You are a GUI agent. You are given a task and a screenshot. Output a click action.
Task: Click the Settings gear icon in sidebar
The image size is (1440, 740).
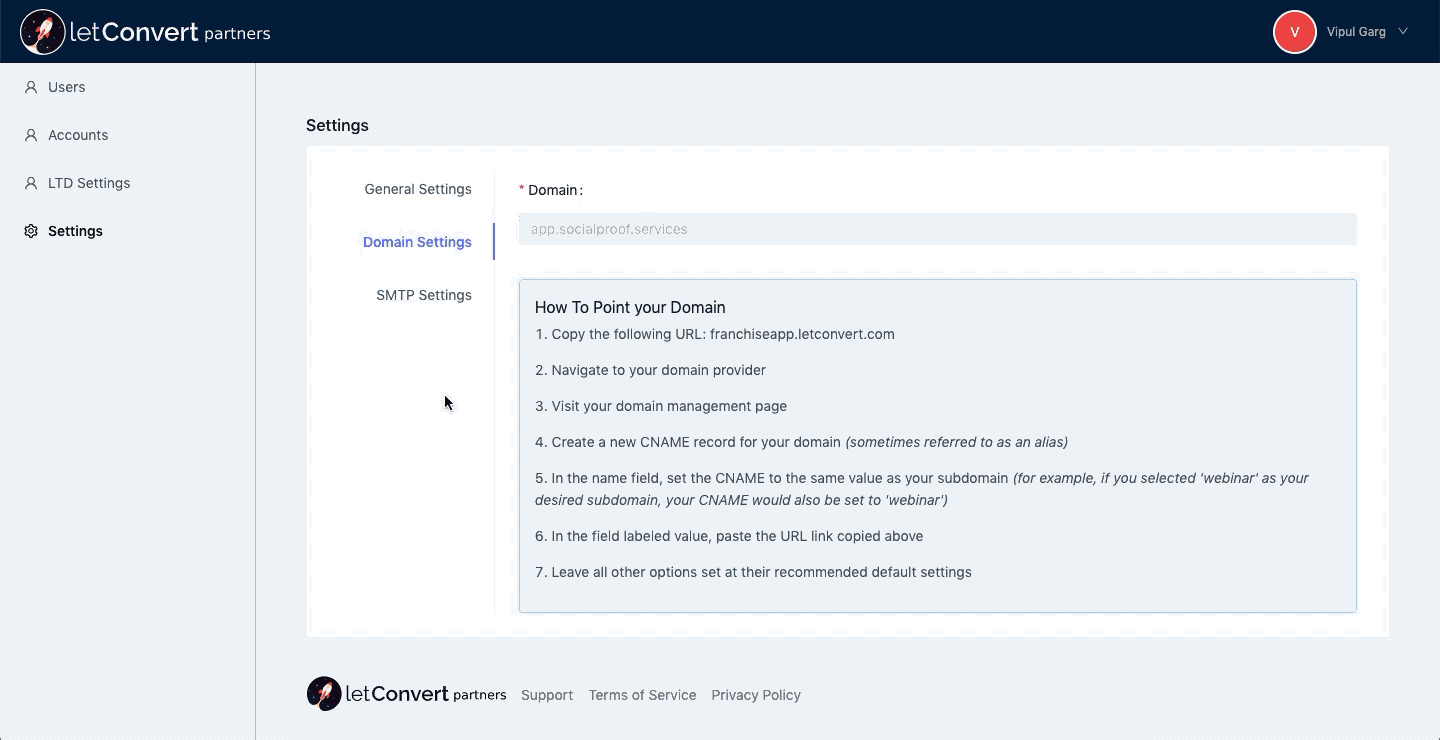[x=31, y=231]
